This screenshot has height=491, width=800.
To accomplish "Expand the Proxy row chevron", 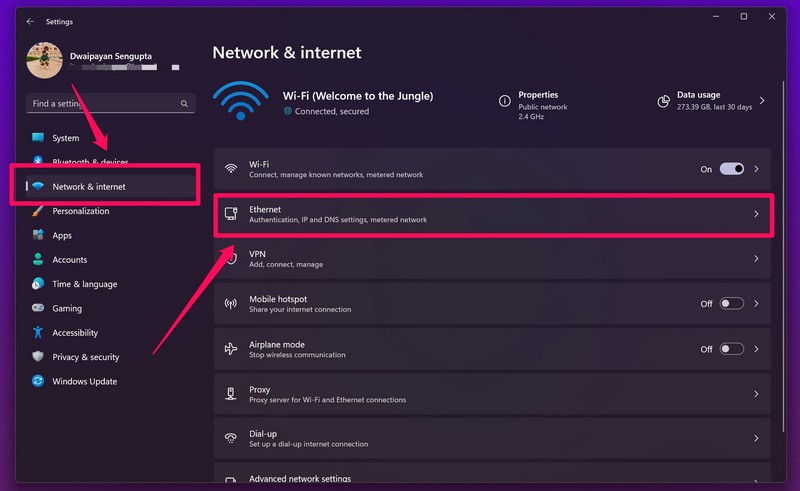I will (756, 394).
